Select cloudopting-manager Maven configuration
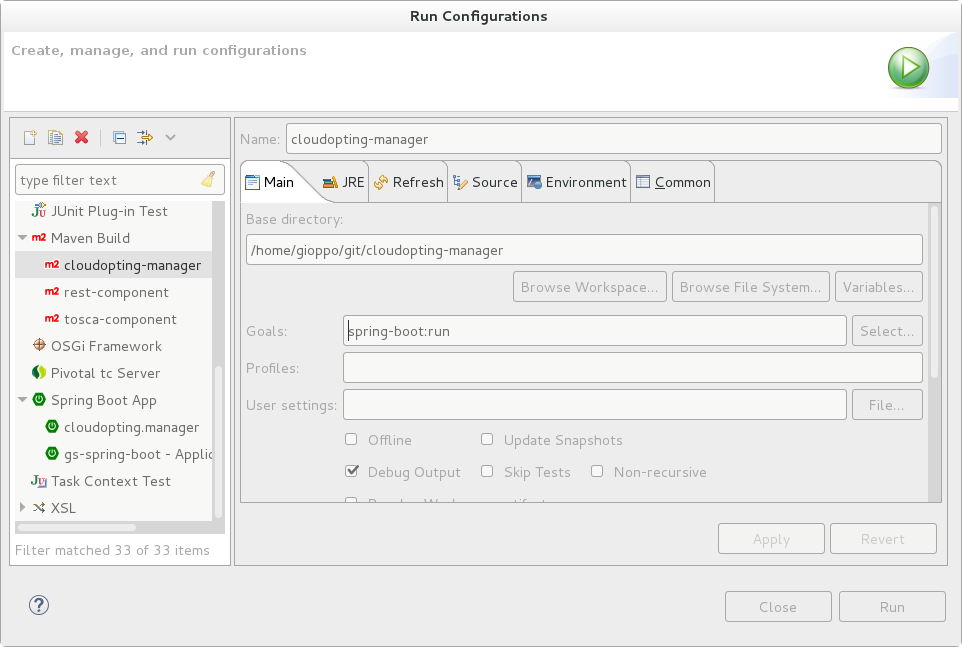This screenshot has width=962, height=647. [114, 265]
